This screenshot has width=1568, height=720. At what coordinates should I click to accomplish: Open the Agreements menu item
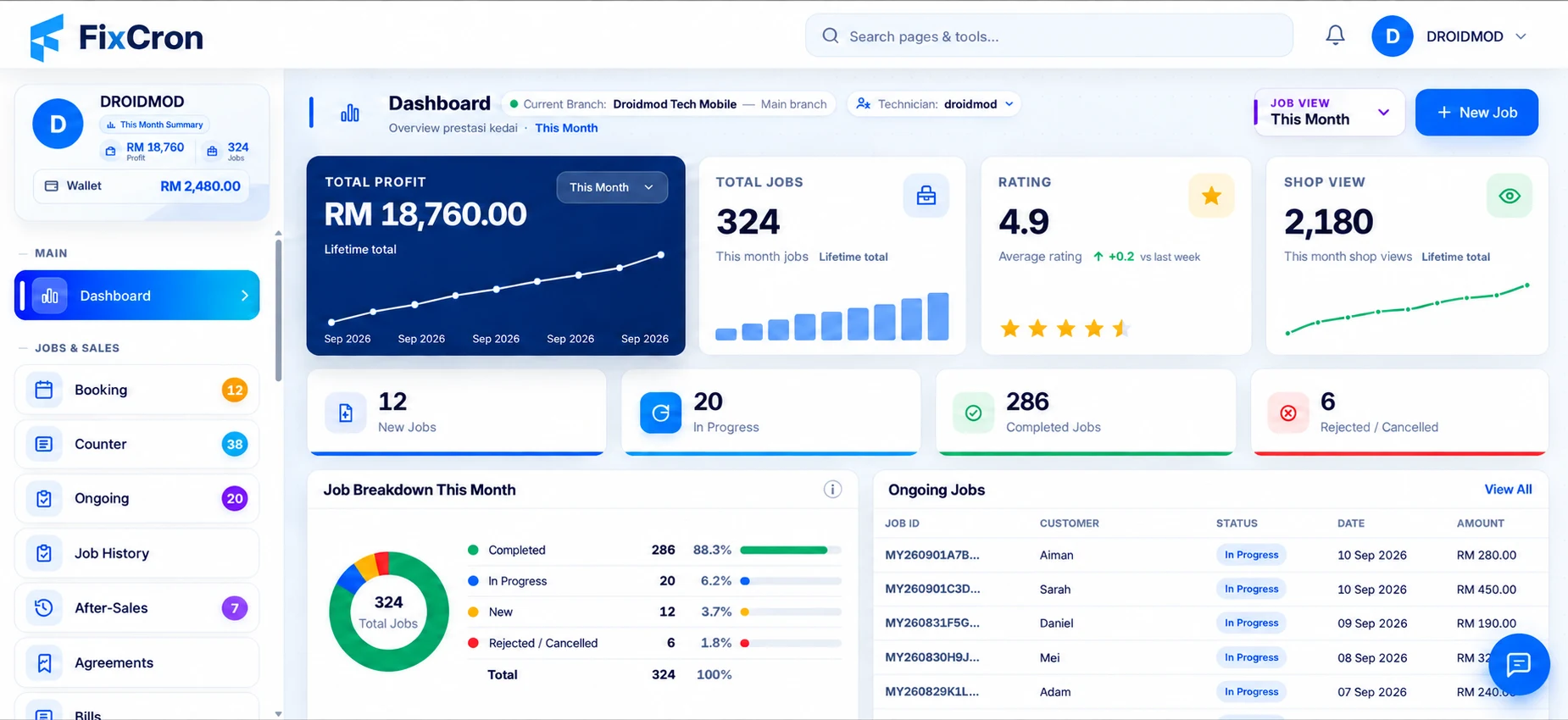[137, 662]
